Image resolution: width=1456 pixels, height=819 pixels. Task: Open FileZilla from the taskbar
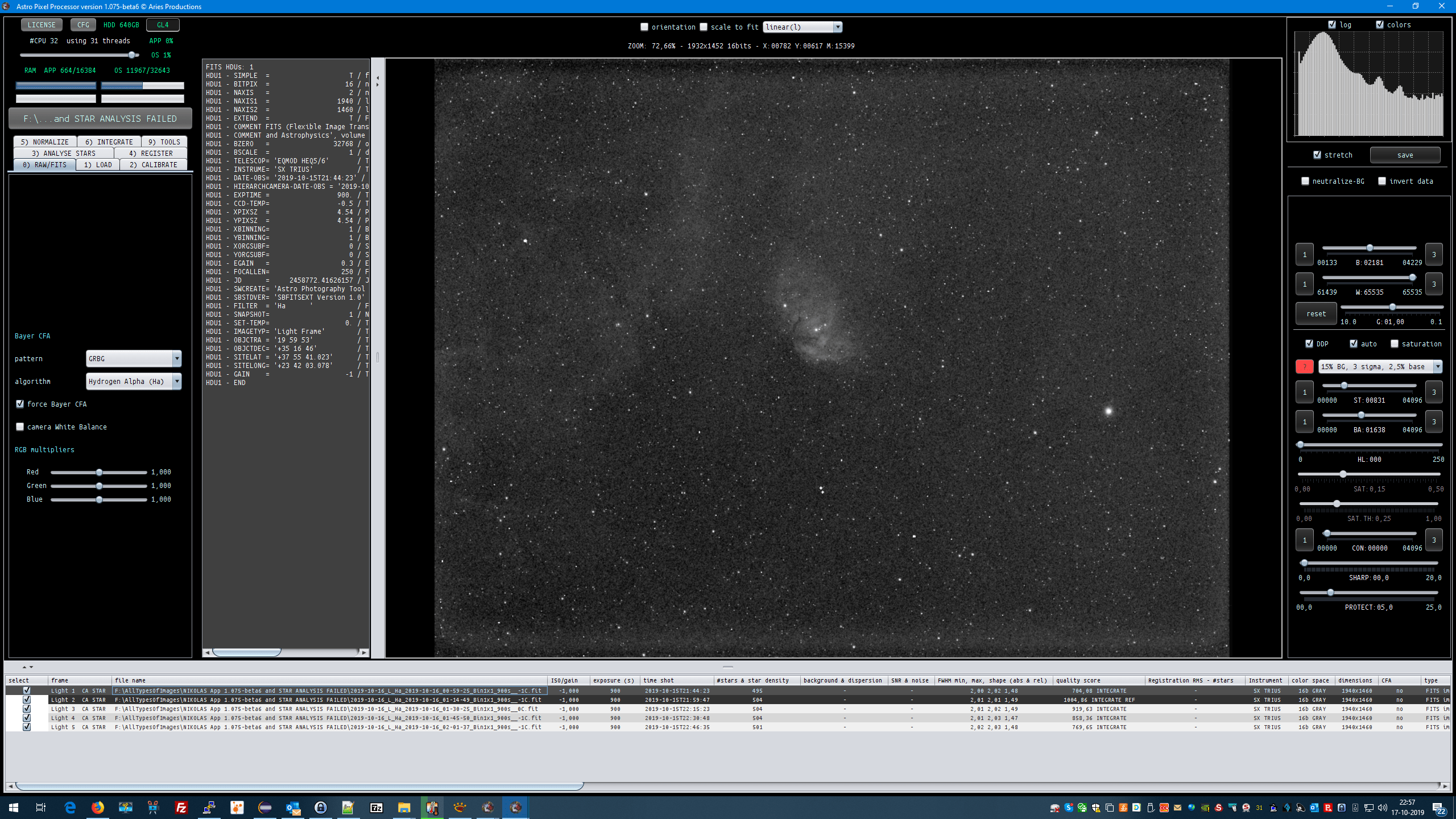[181, 808]
